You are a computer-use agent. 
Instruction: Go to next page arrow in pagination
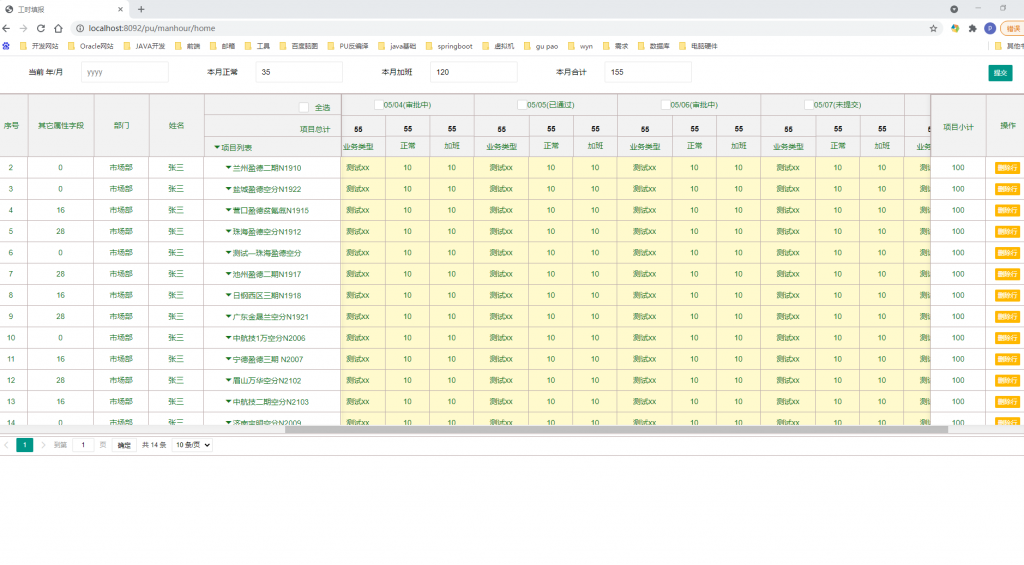point(43,445)
